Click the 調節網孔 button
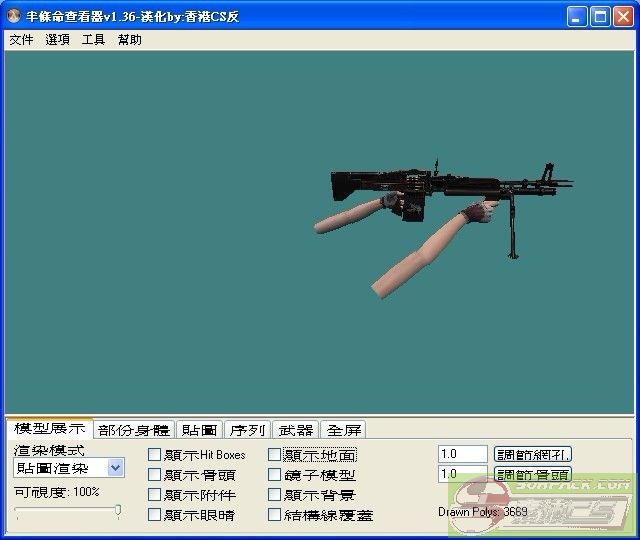 coord(533,454)
